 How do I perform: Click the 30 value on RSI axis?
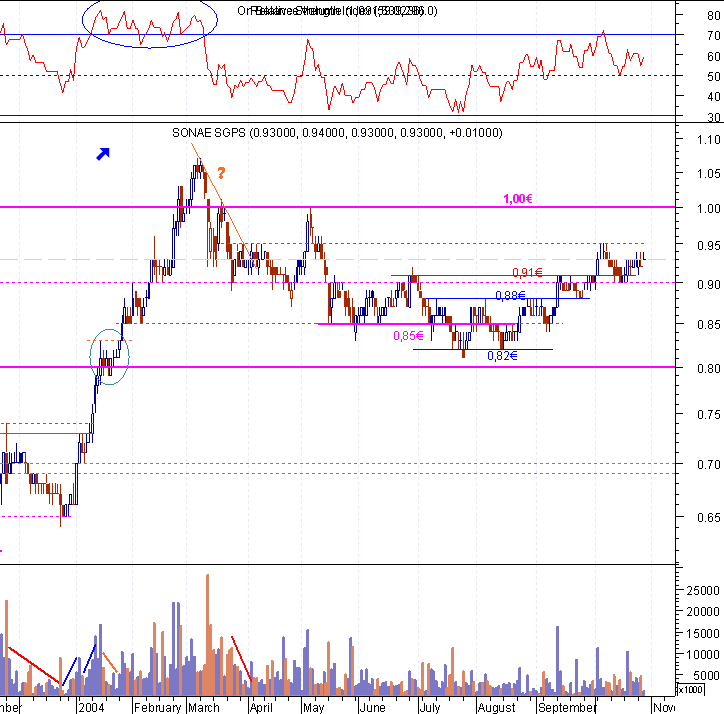[713, 117]
